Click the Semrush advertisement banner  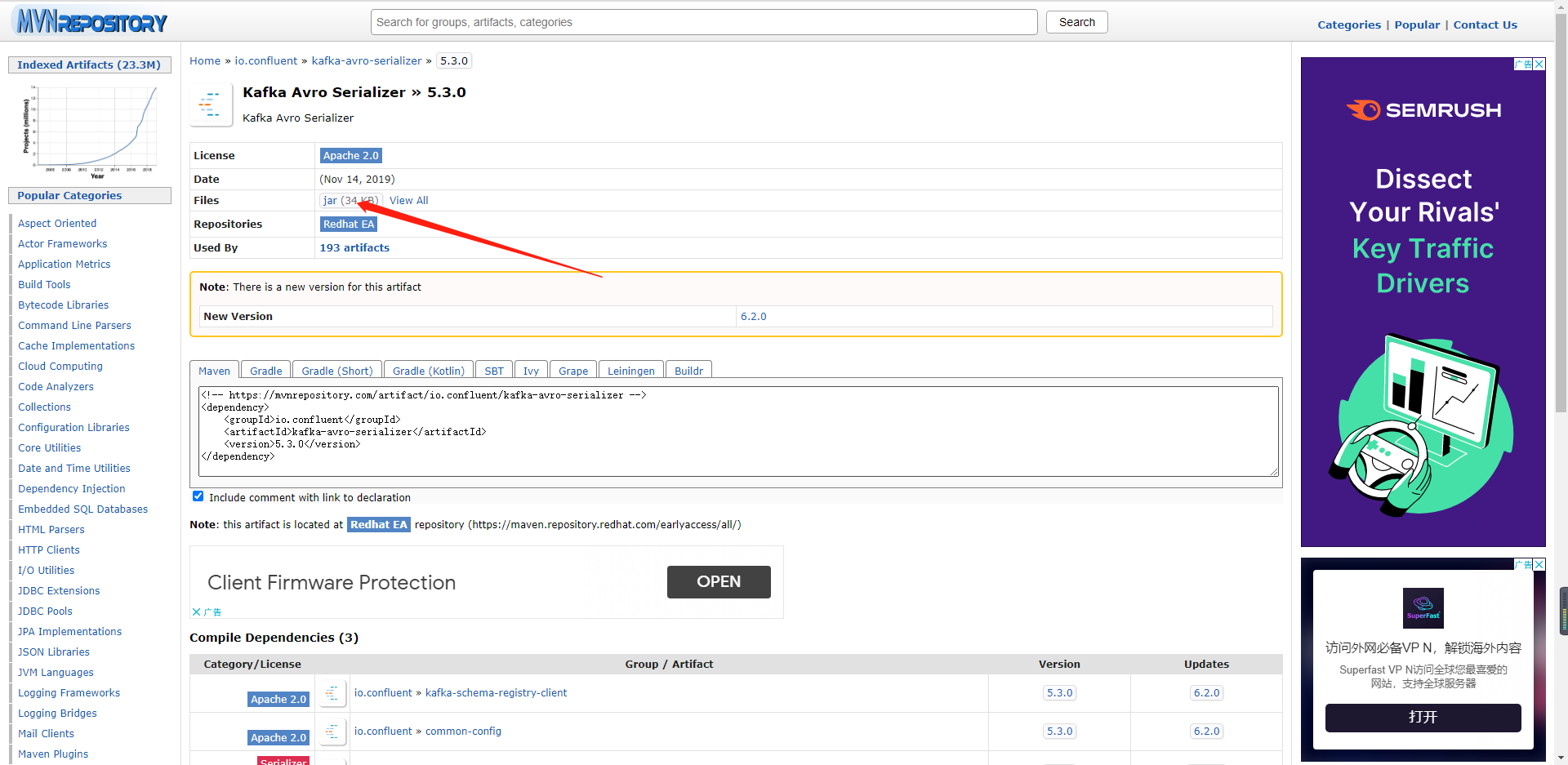pos(1423,302)
